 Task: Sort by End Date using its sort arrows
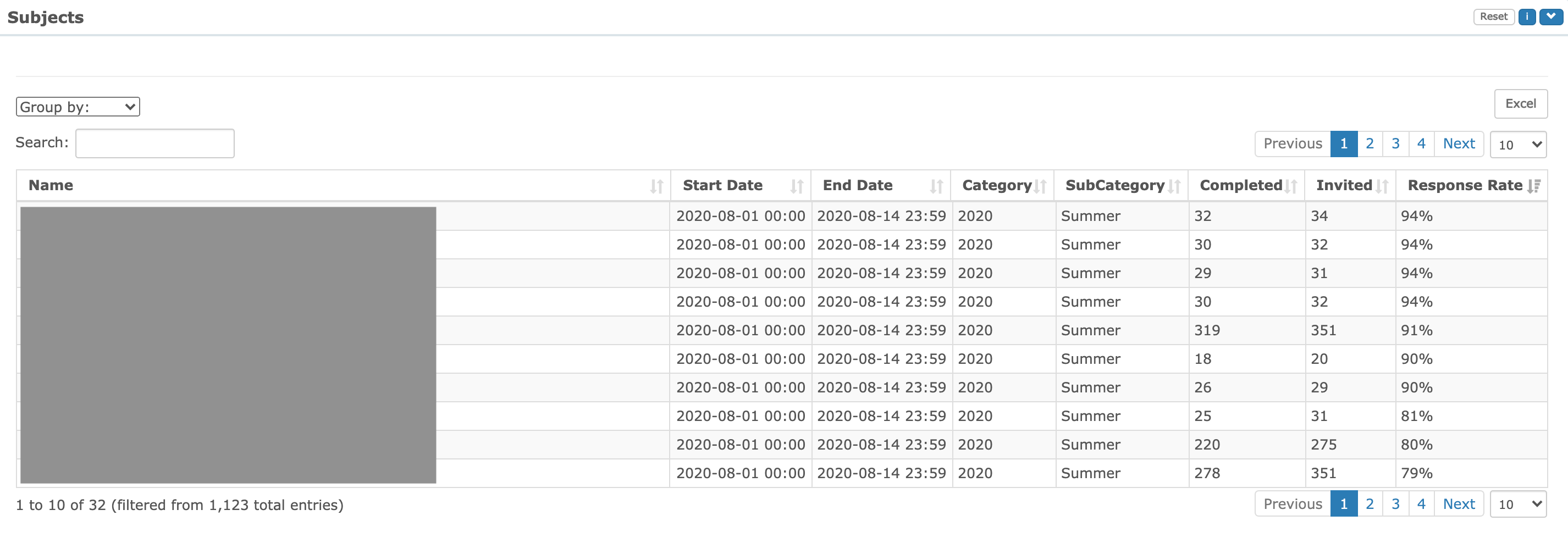click(x=936, y=187)
